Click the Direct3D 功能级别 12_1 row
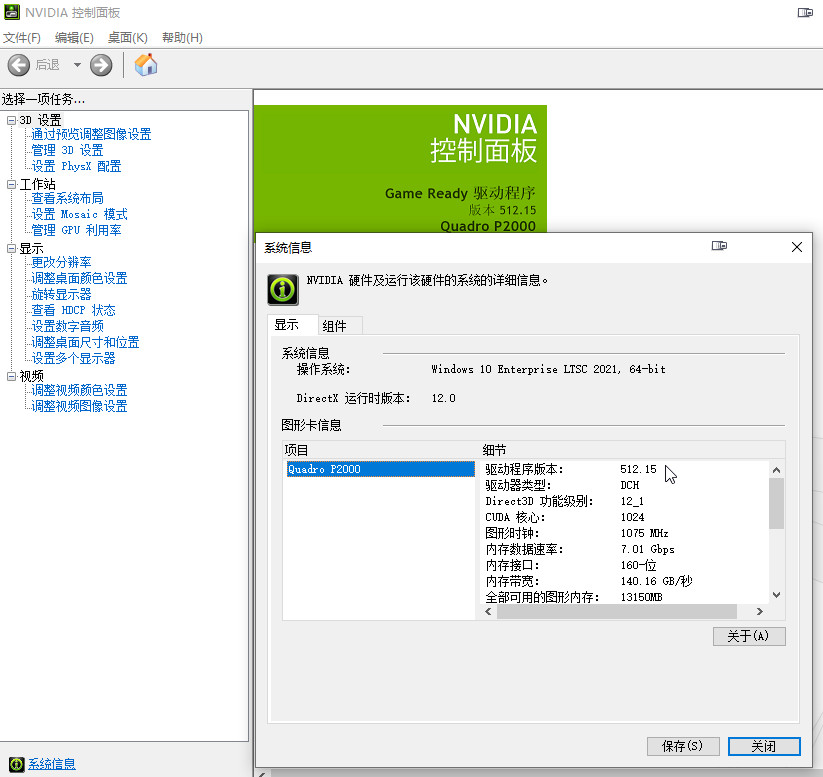823x777 pixels. pyautogui.click(x=625, y=501)
